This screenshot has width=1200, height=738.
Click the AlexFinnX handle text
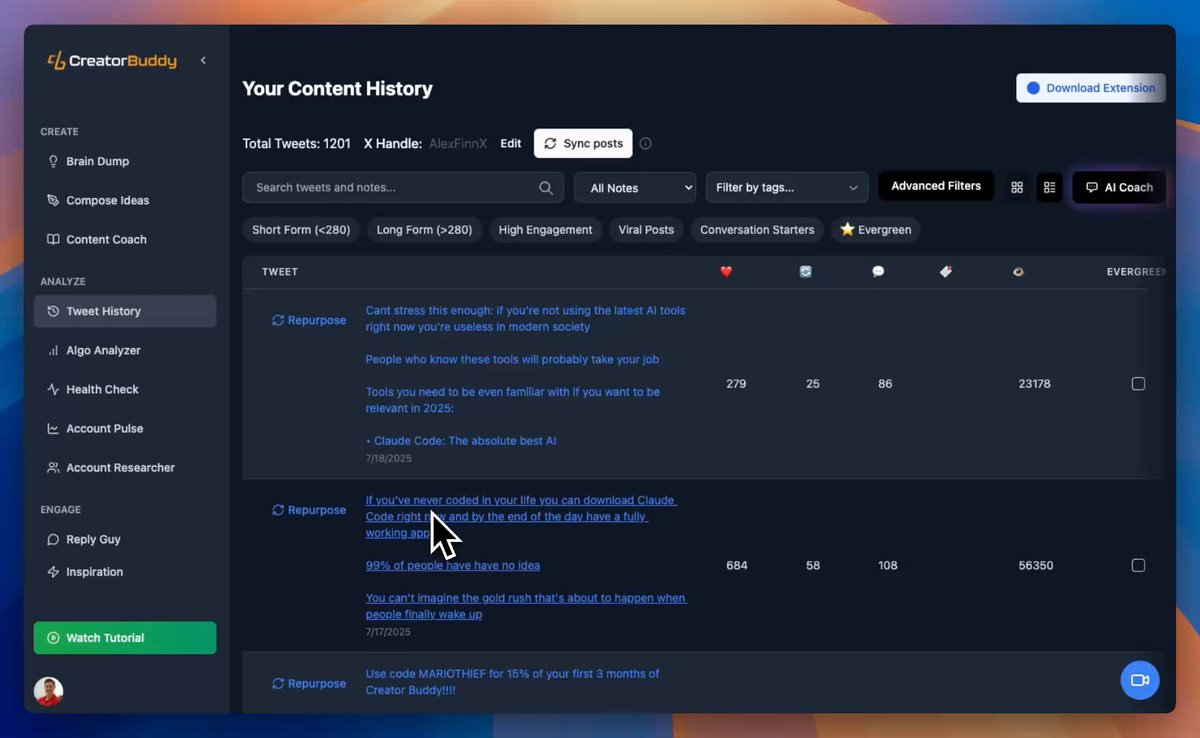point(458,144)
